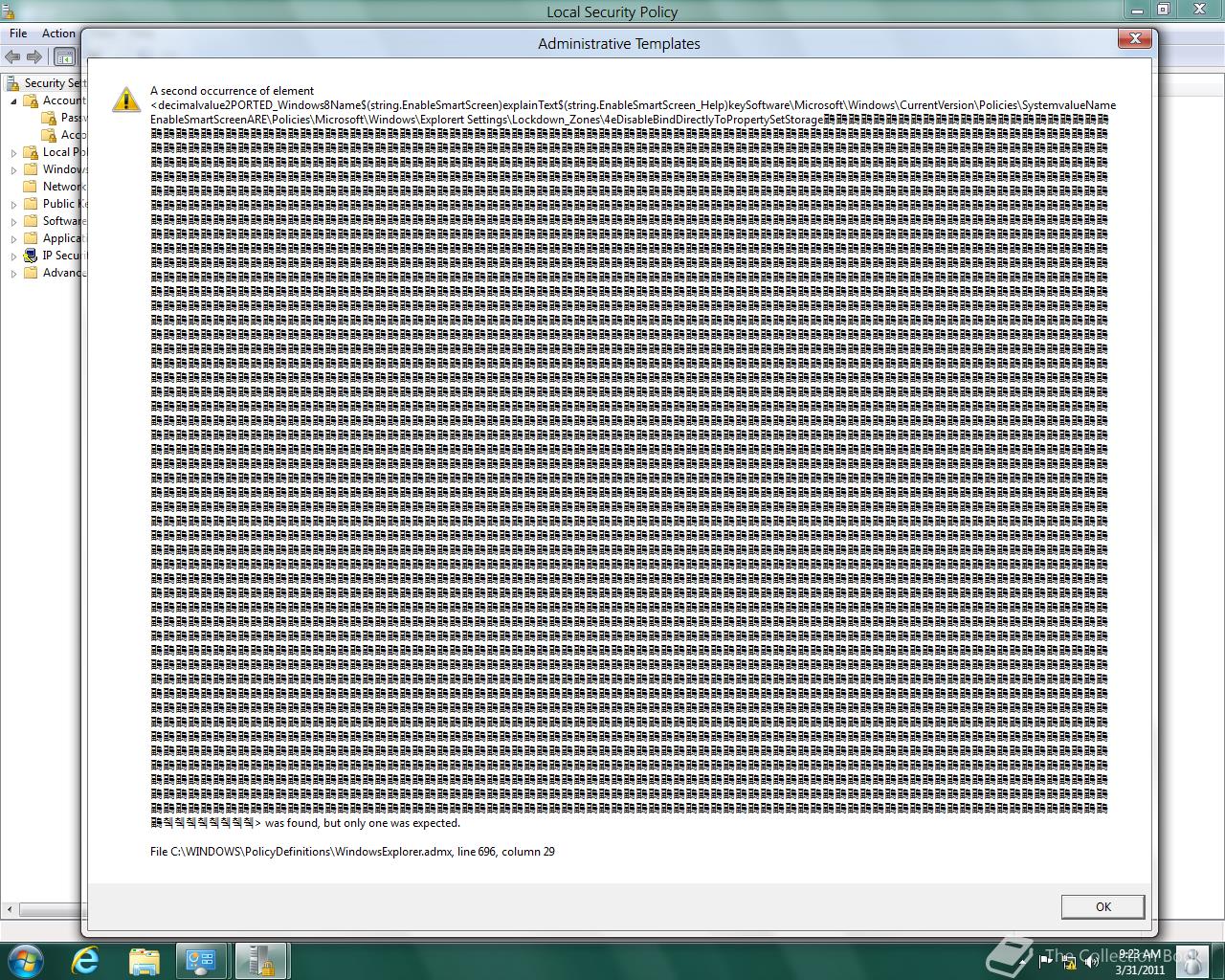Open Windows Explorer from taskbar
Viewport: 1225px width, 980px height.
click(x=144, y=960)
